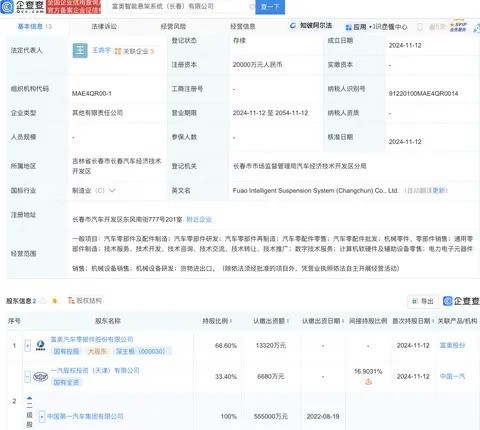This screenshot has width=480, height=430.
Task: Click the 国有控股 tag
Action: tap(66, 351)
